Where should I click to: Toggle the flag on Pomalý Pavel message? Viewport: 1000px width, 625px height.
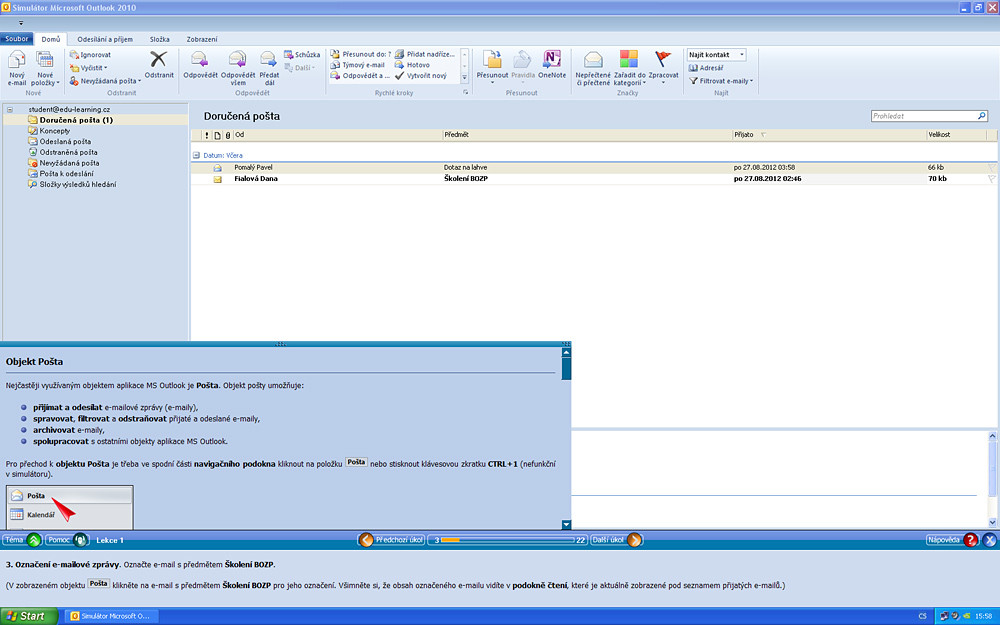click(991, 168)
